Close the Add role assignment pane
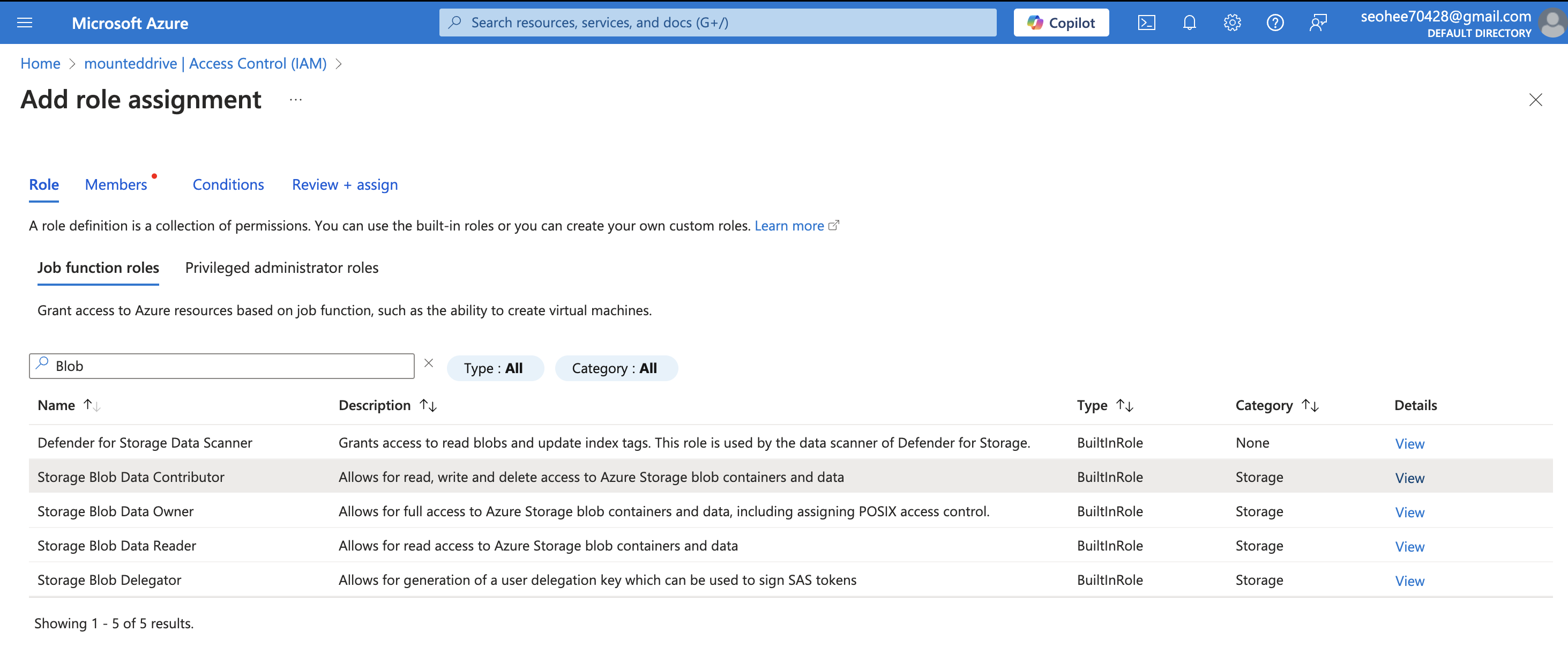Screen dimensions: 1568x654 [x=1535, y=100]
